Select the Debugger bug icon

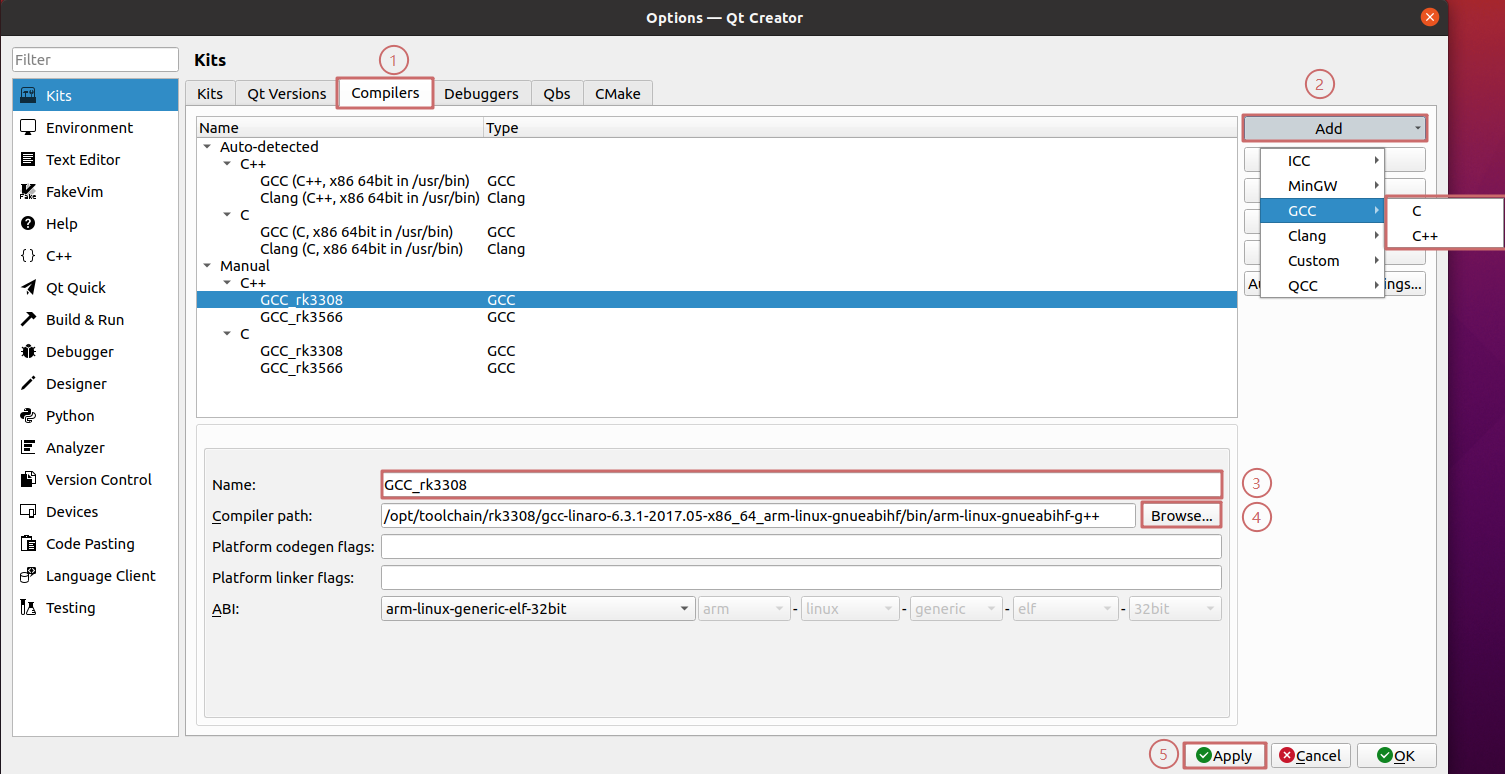pyautogui.click(x=28, y=352)
